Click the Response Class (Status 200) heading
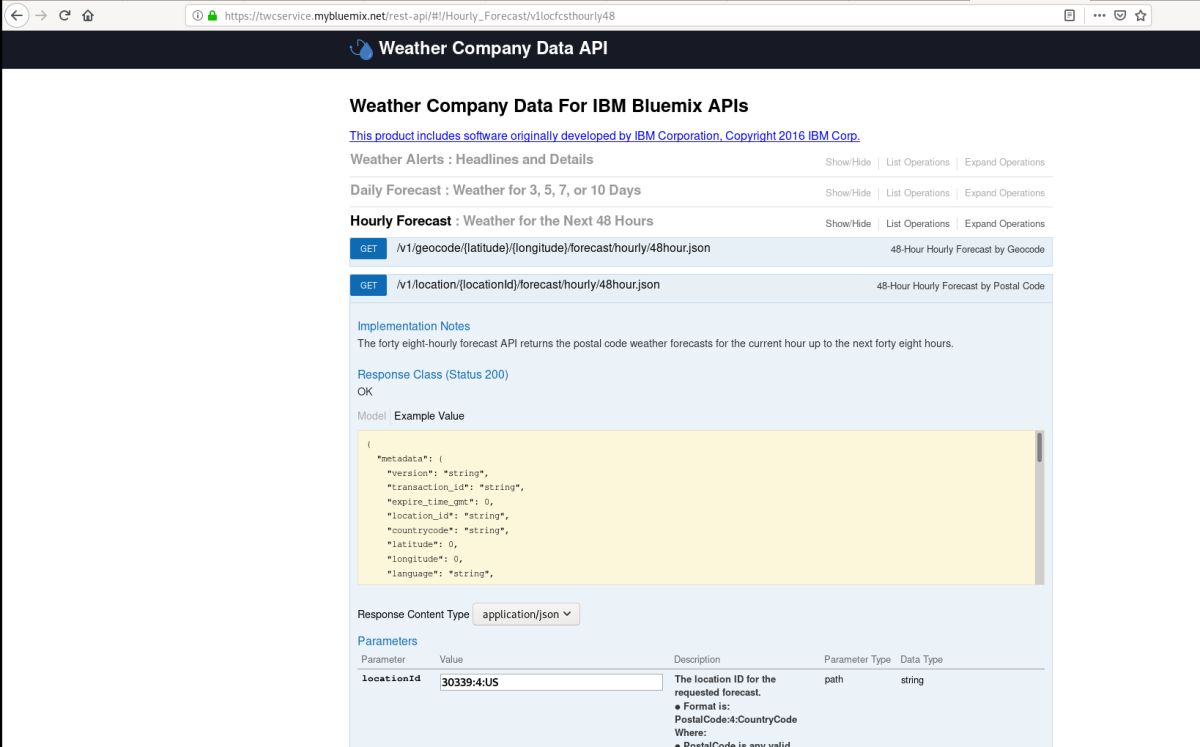Viewport: 1200px width, 747px height. coord(433,375)
